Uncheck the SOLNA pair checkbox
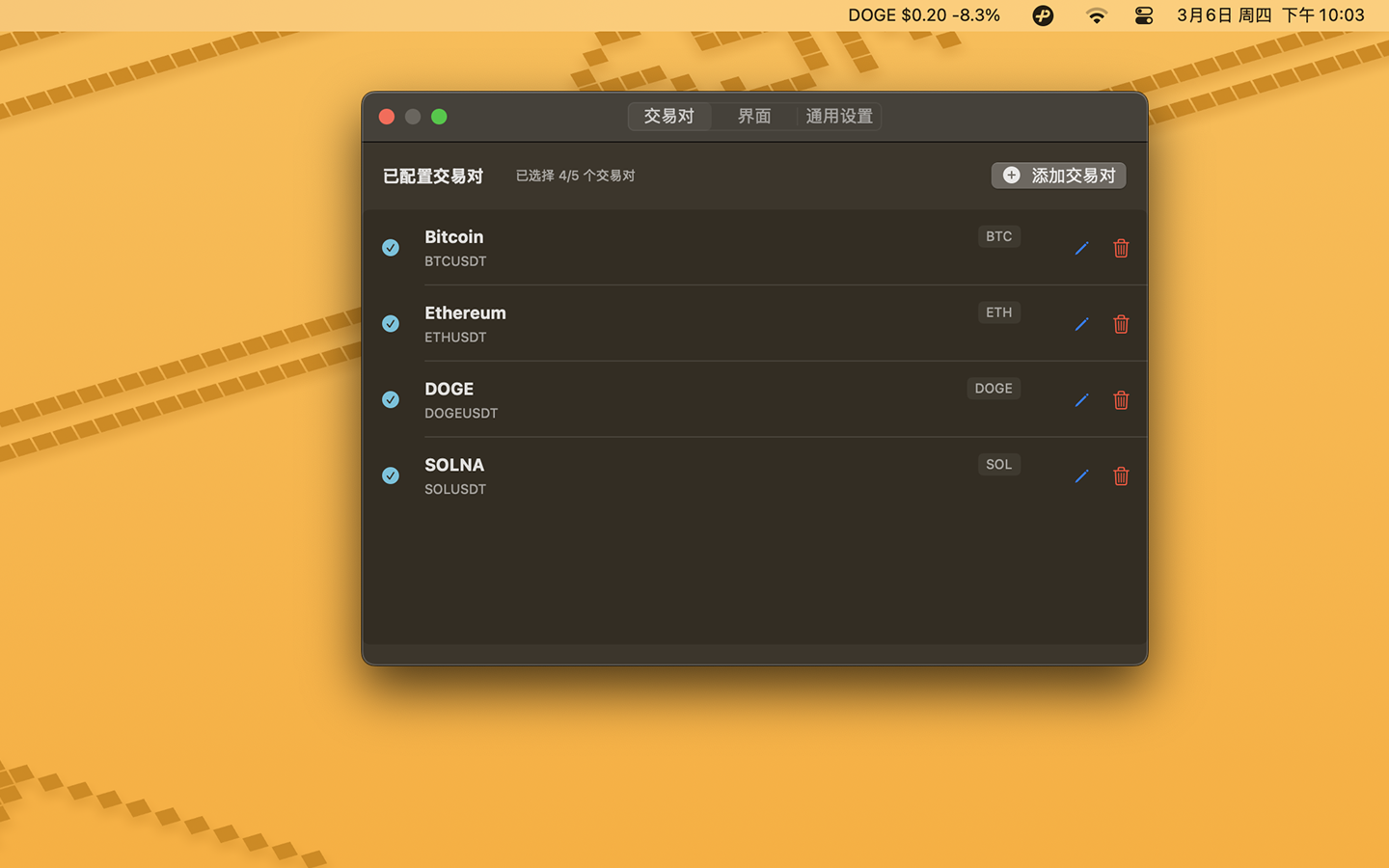The width and height of the screenshot is (1389, 868). 391,475
